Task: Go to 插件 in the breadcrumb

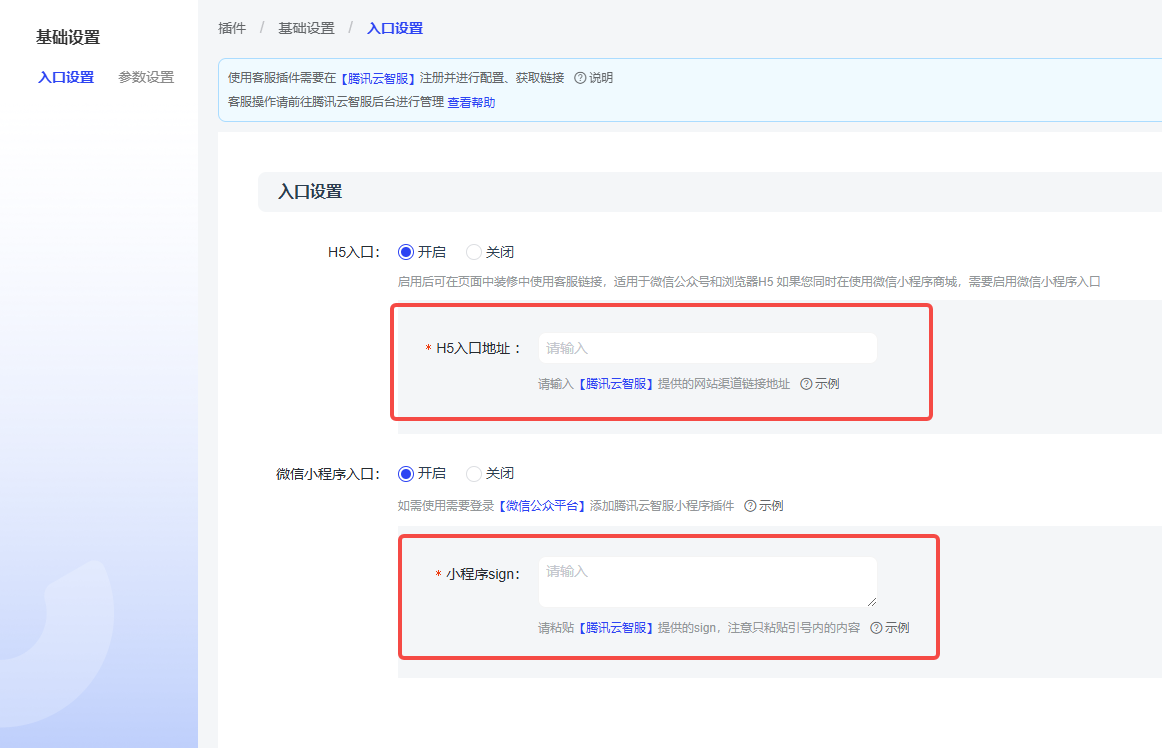Action: [232, 28]
